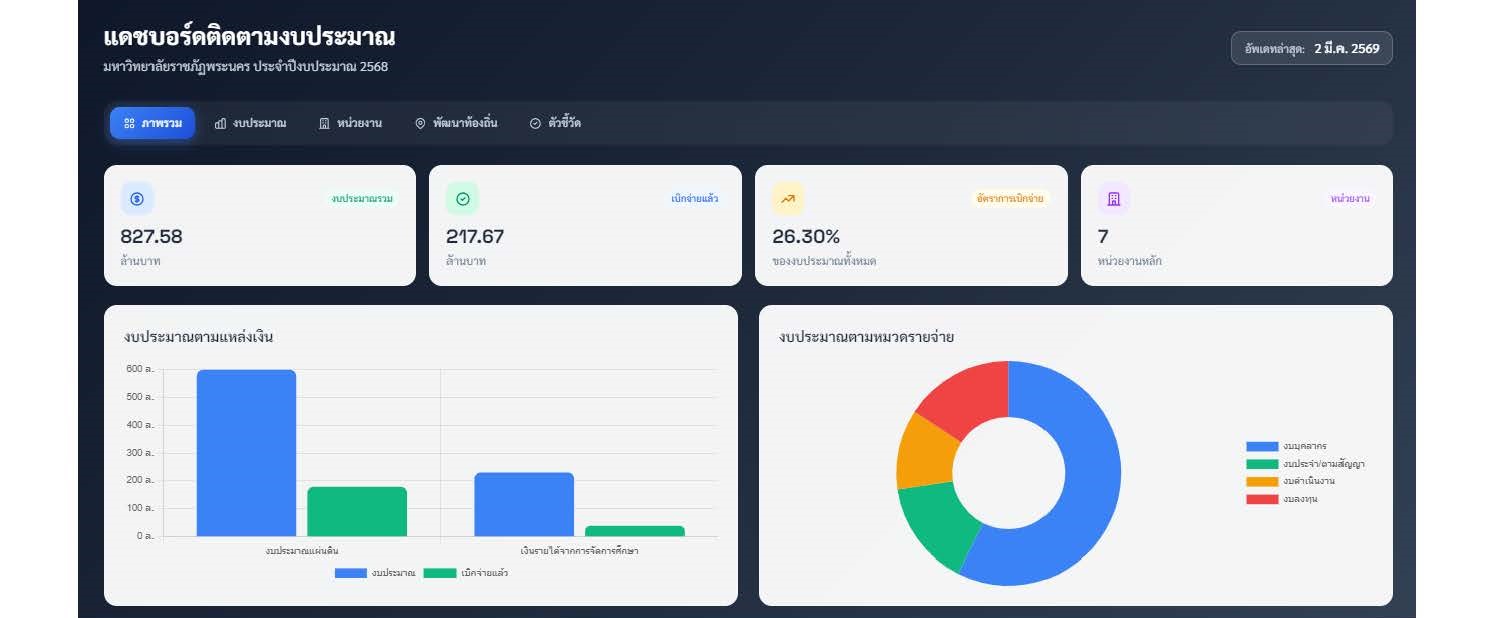The height and width of the screenshot is (618, 1494).
Task: Click the map pin icon beside พัฒนาท้องถิ่น
Action: [x=420, y=123]
